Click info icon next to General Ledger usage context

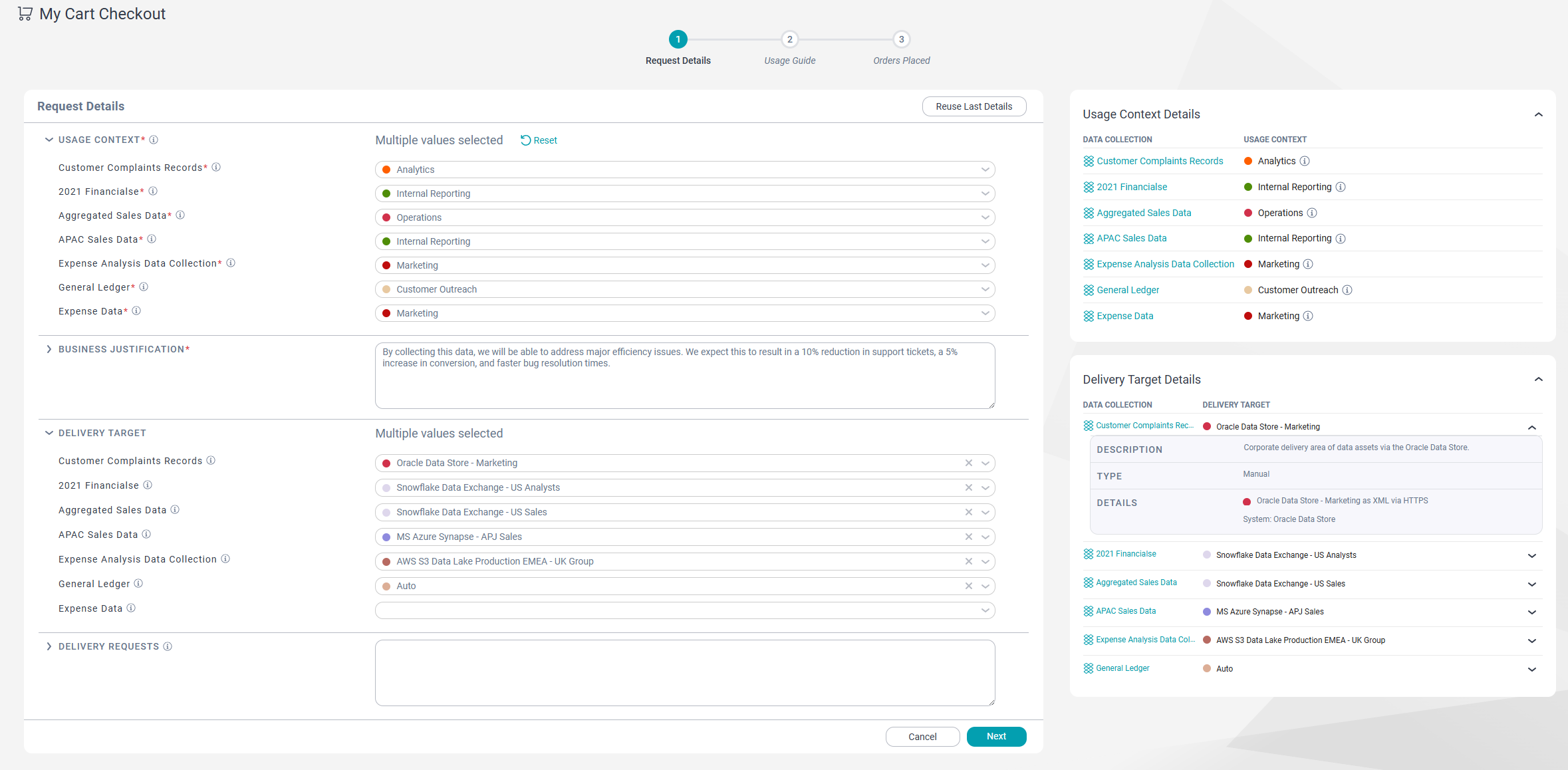[144, 287]
